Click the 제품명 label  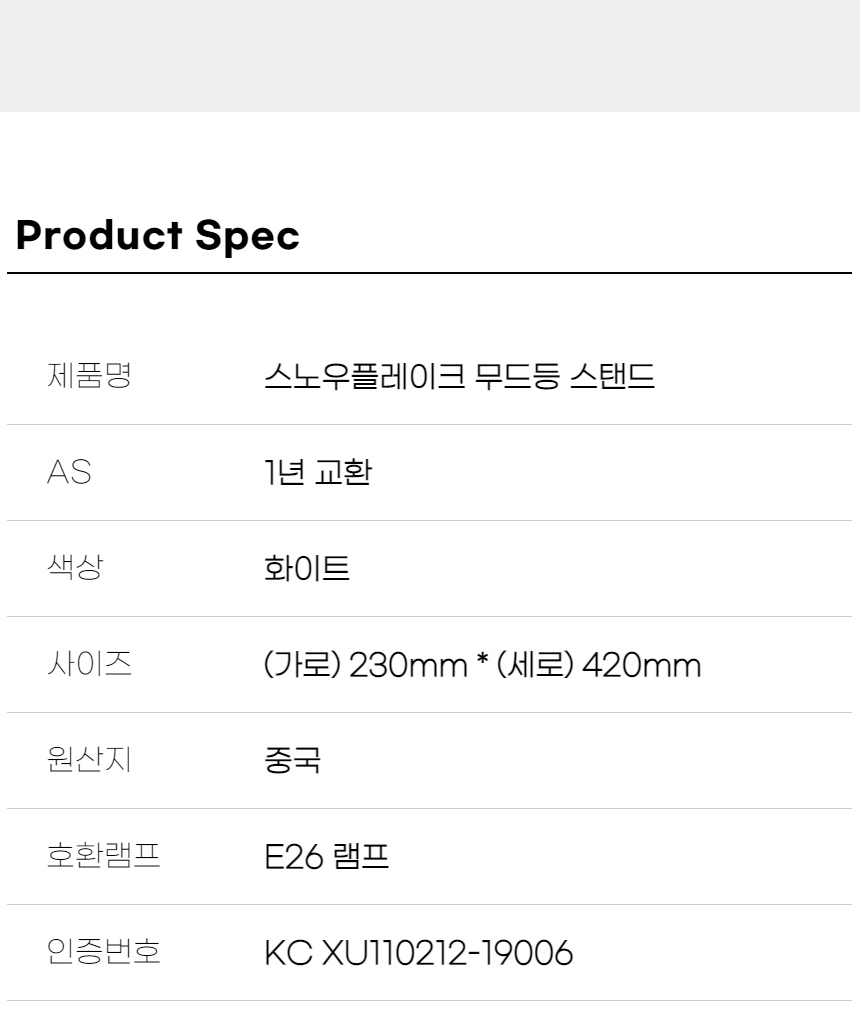pos(89,376)
